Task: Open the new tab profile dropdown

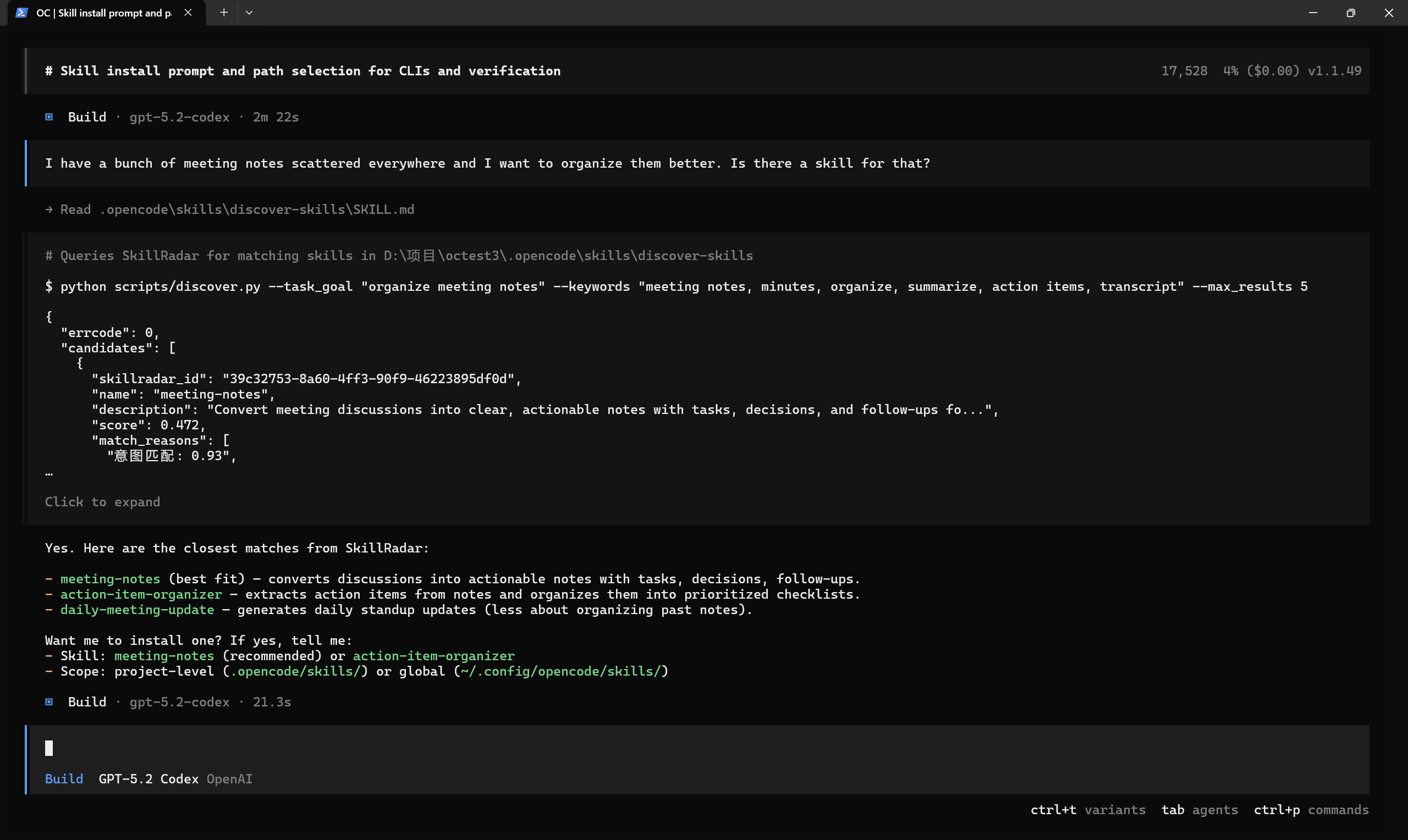Action: coord(249,13)
